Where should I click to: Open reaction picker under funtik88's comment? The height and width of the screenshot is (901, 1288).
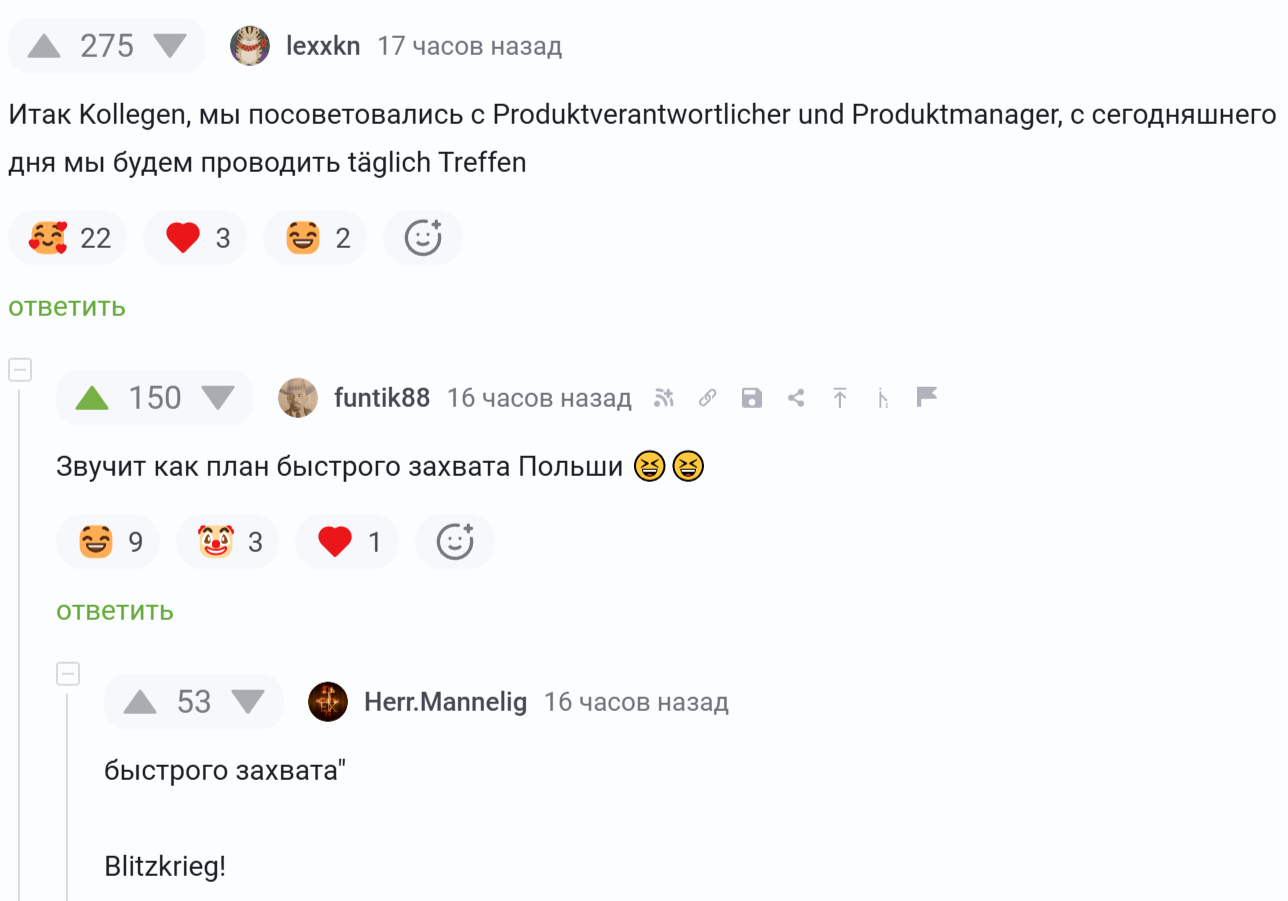[x=455, y=542]
